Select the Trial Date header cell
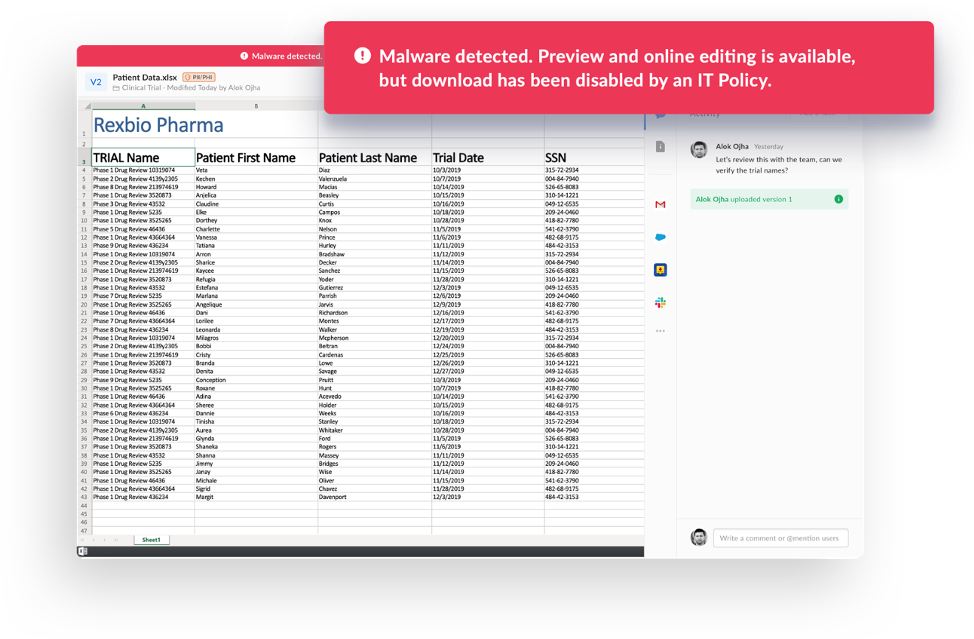Viewport: 974px width, 639px height. pyautogui.click(x=488, y=158)
